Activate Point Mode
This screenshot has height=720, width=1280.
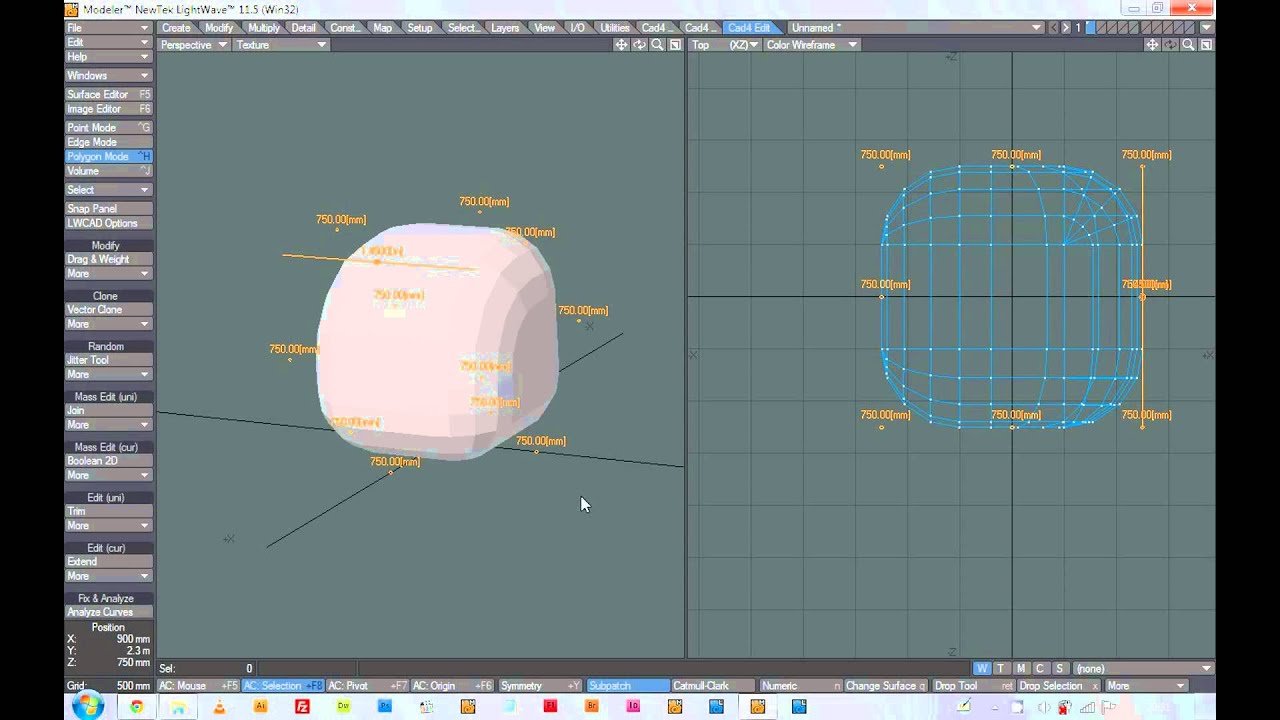point(108,128)
